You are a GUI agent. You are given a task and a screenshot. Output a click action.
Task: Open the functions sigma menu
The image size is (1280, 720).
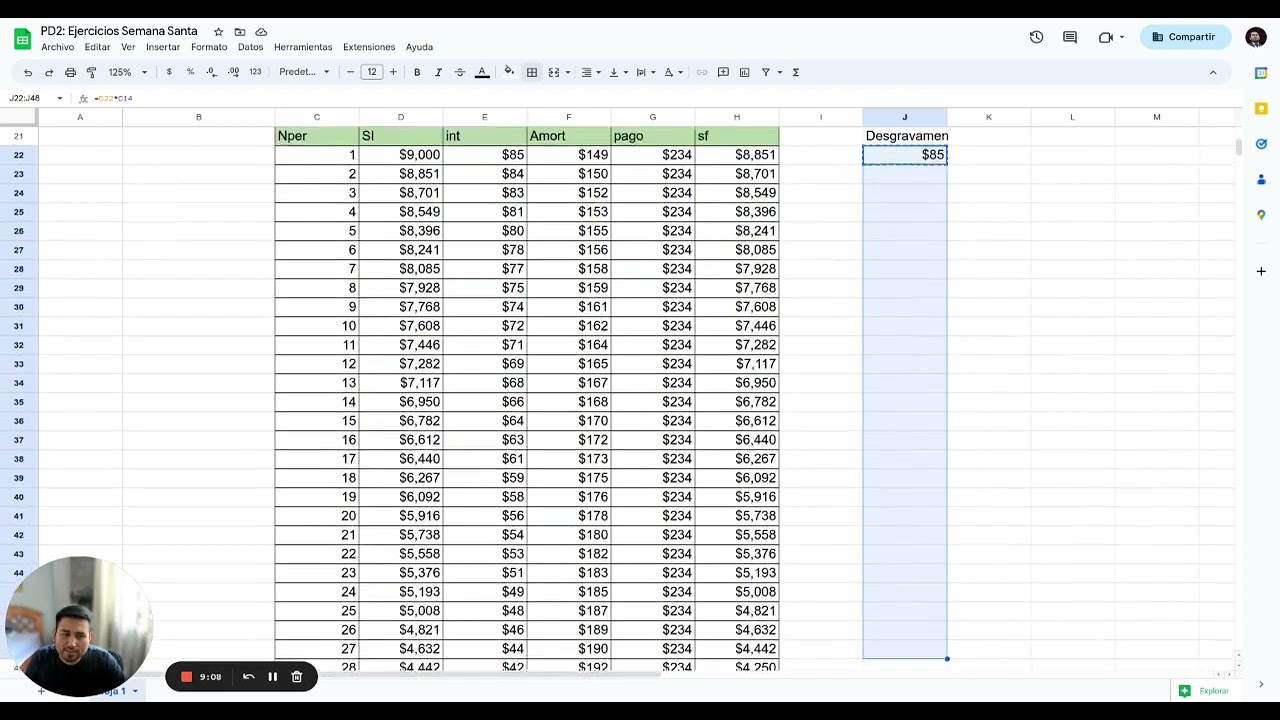(796, 72)
